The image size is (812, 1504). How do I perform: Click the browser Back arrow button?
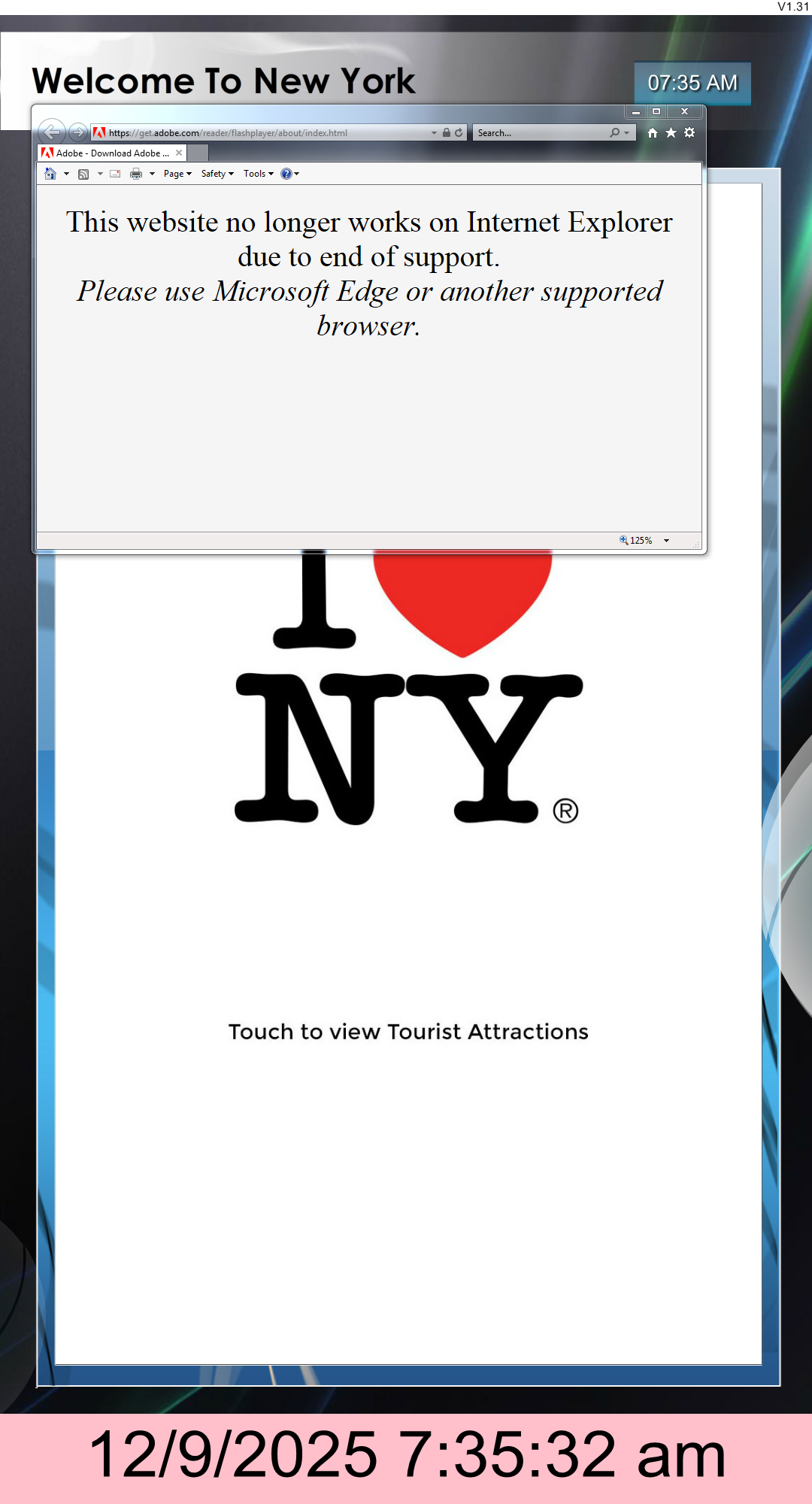pos(51,132)
